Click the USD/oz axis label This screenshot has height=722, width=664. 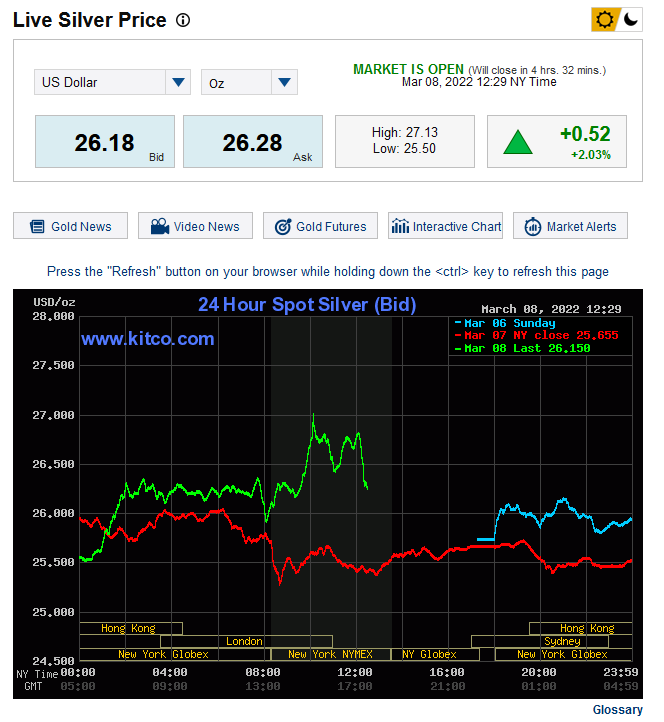54,302
